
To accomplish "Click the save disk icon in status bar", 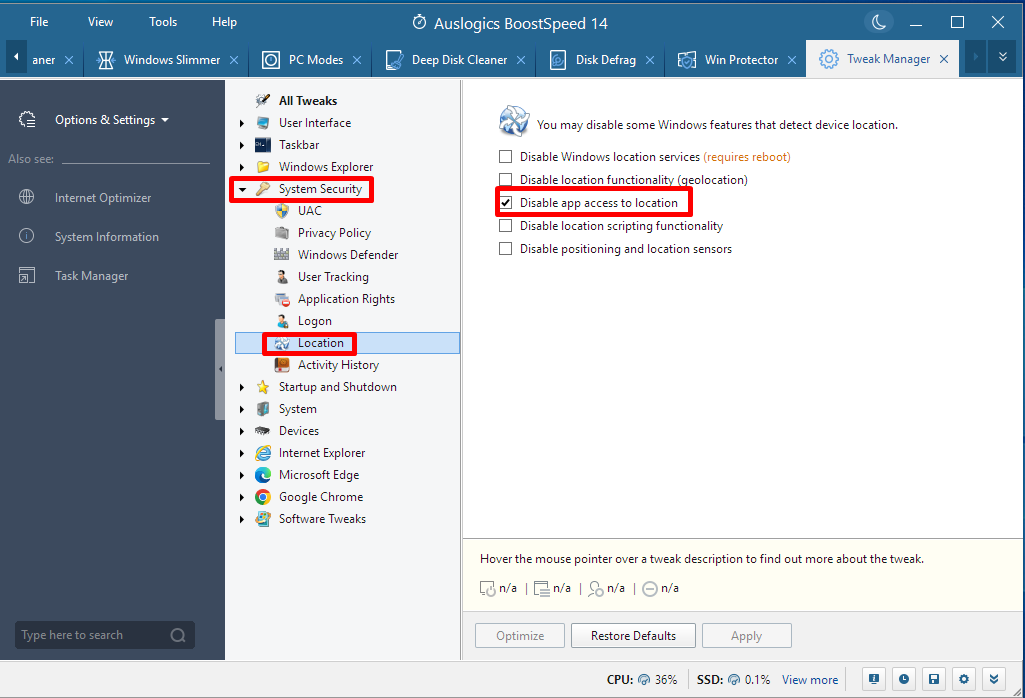I will click(933, 679).
